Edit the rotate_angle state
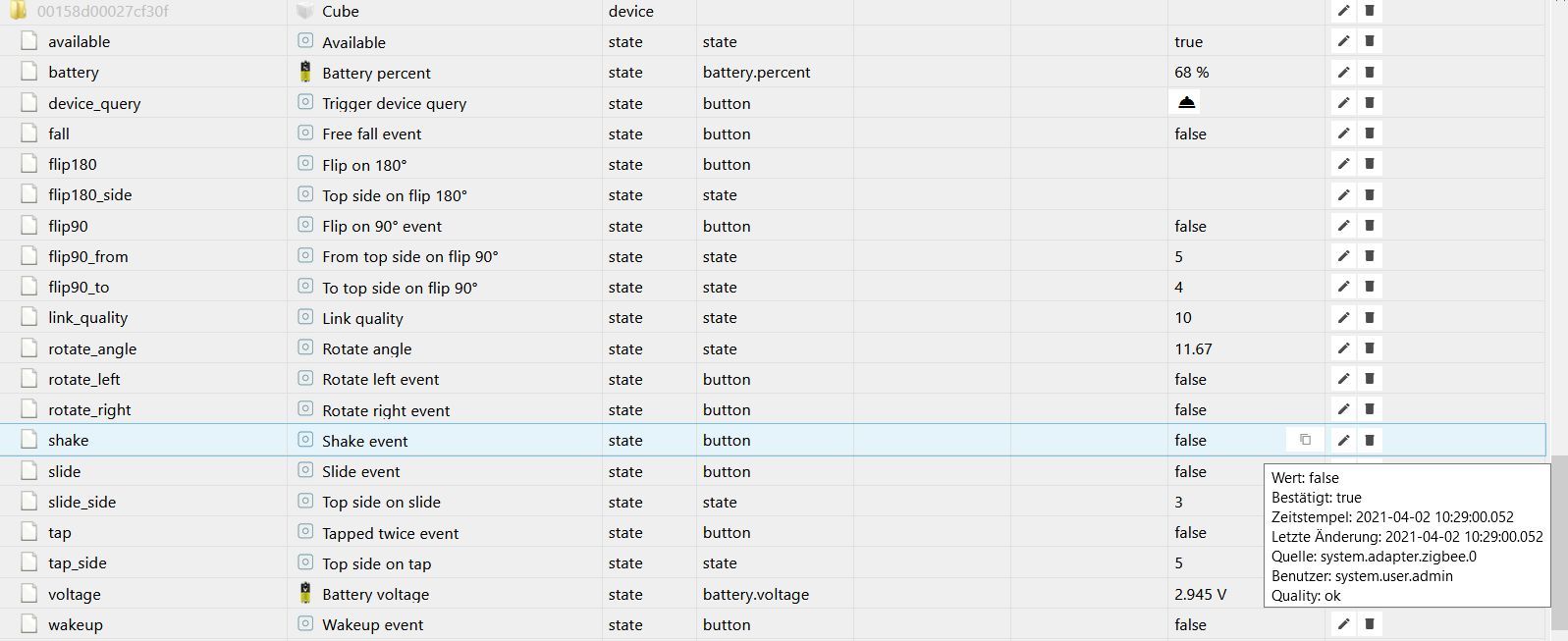 (1343, 348)
